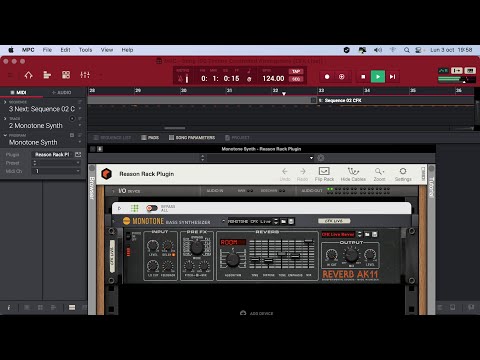480x360 pixels.
Task: Click the ROOM algorithm display
Action: 232,242
